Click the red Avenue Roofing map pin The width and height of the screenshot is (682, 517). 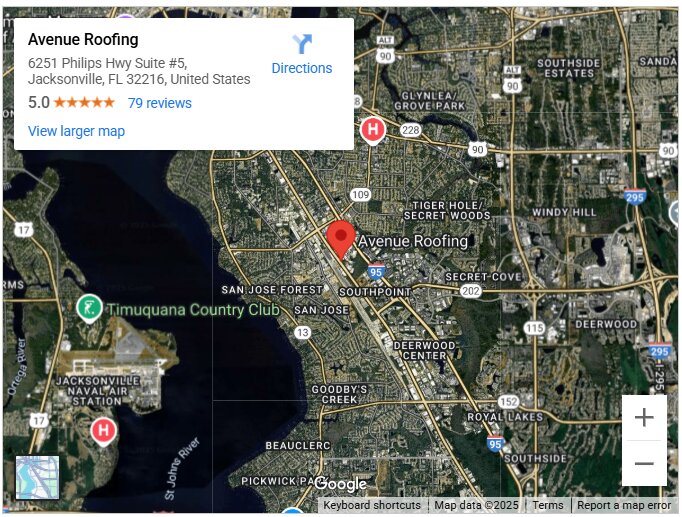tap(341, 240)
